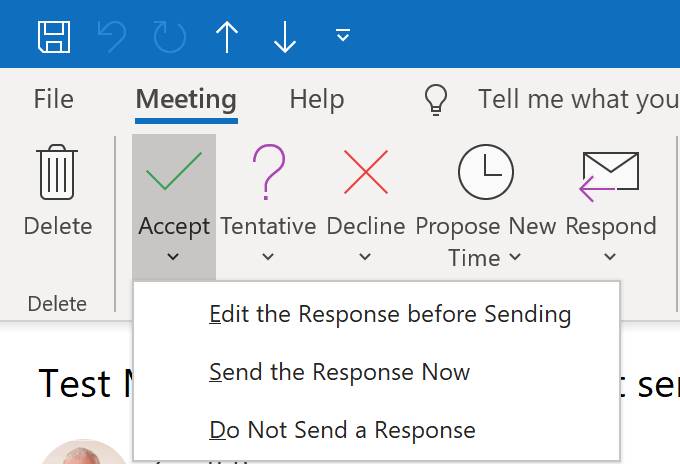Expand the Respond options chevron
Screen dimensions: 680x464
pyautogui.click(x=610, y=257)
